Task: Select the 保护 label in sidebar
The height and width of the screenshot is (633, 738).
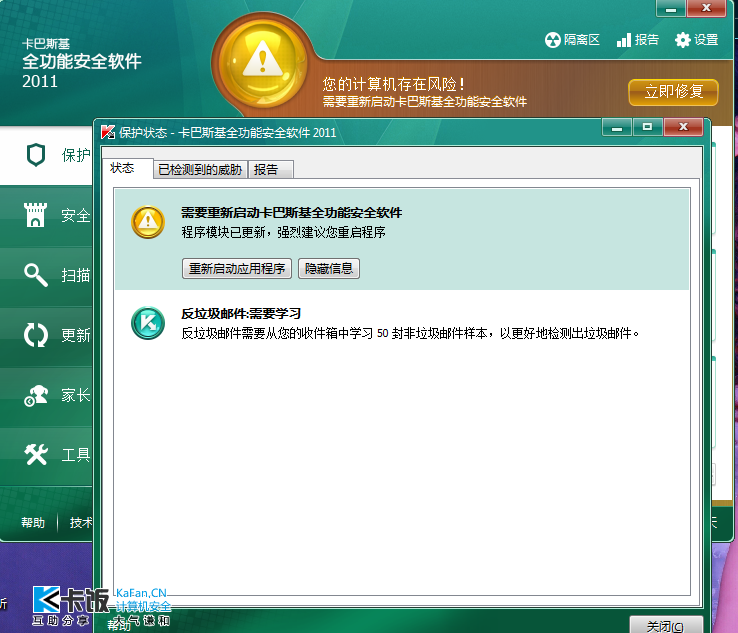Action: pyautogui.click(x=75, y=155)
